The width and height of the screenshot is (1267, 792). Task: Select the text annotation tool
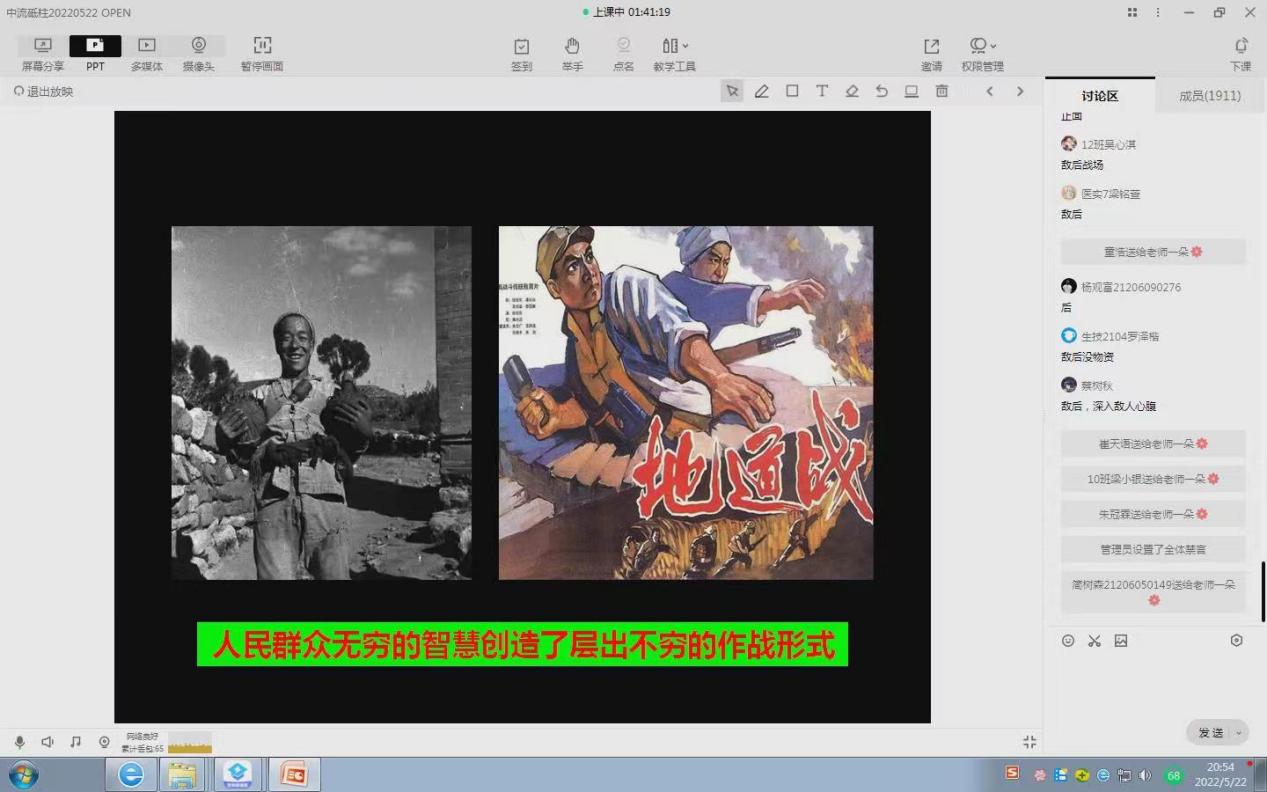pyautogui.click(x=822, y=91)
